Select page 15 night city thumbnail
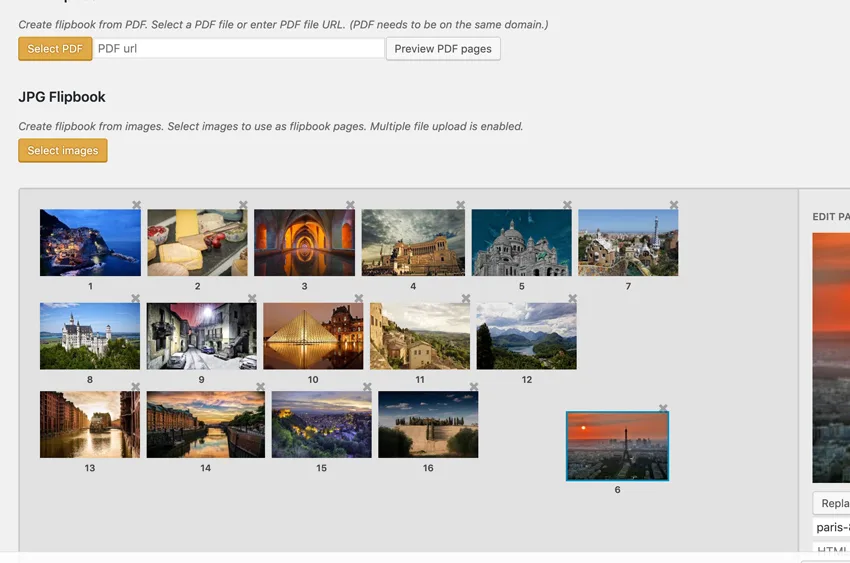Image resolution: width=850 pixels, height=563 pixels. click(322, 424)
